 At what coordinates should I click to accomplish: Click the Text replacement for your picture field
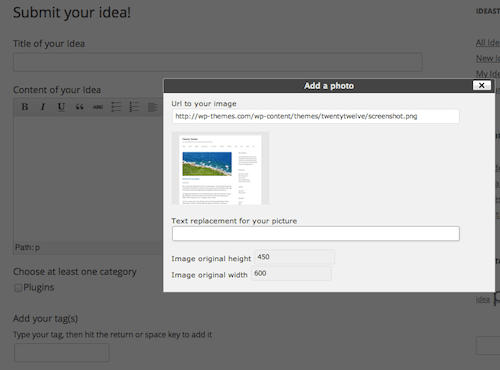(316, 233)
